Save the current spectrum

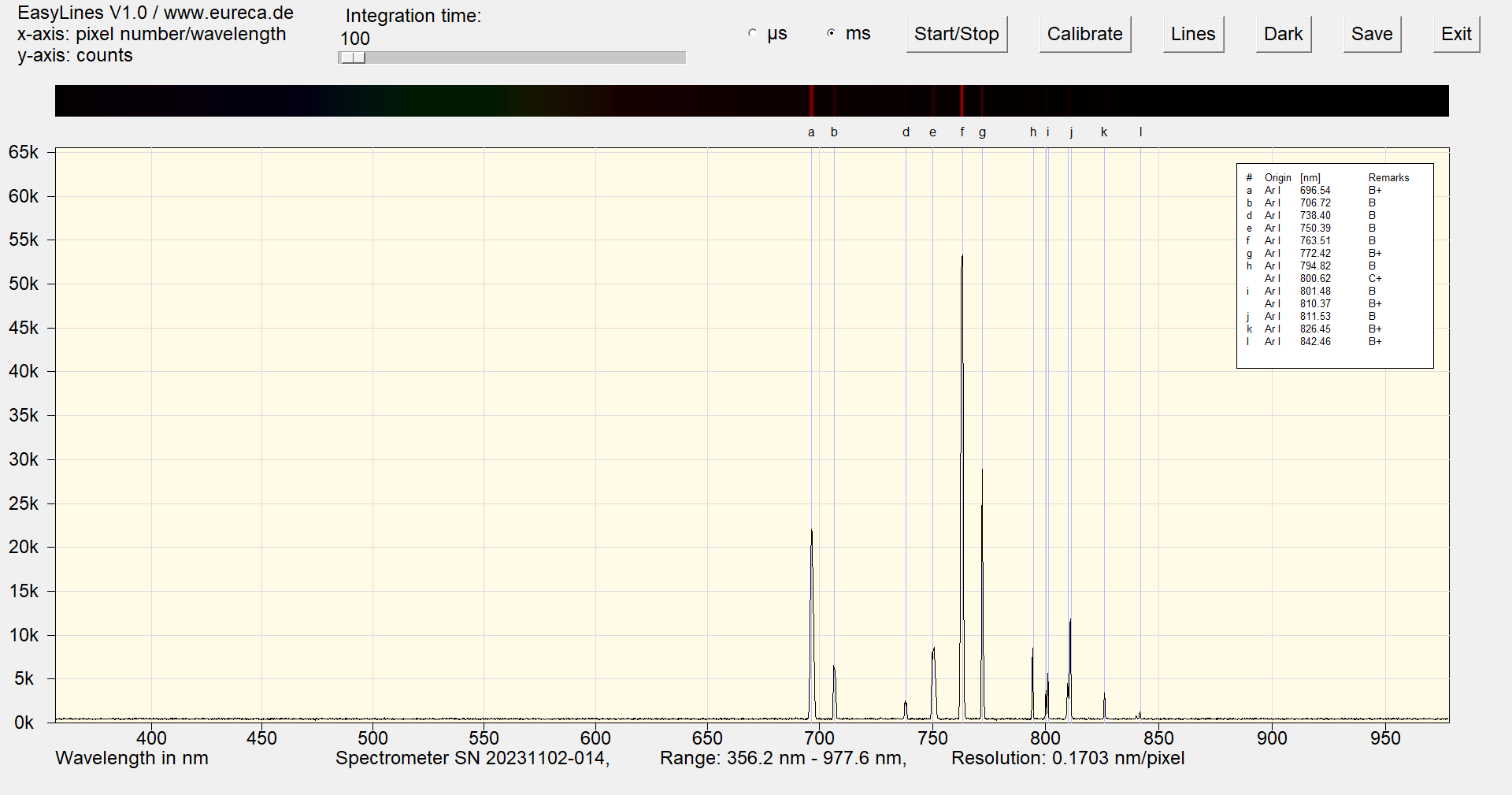point(1371,34)
